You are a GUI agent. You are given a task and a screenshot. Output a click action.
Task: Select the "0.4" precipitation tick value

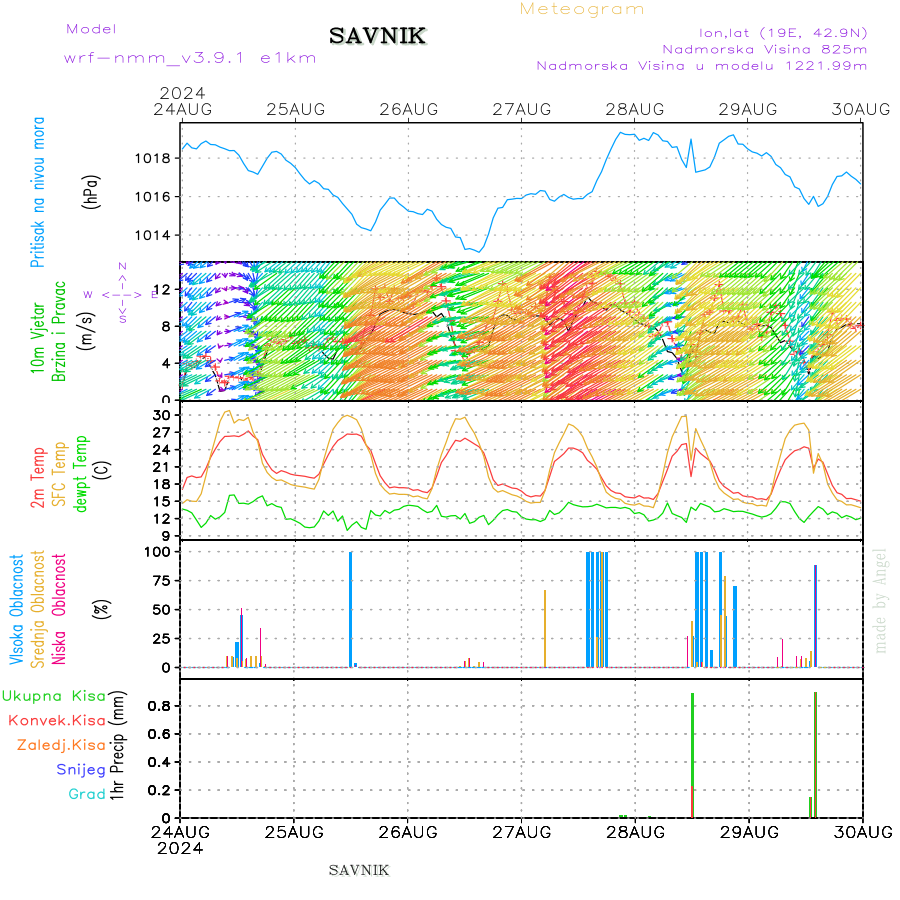pyautogui.click(x=159, y=762)
